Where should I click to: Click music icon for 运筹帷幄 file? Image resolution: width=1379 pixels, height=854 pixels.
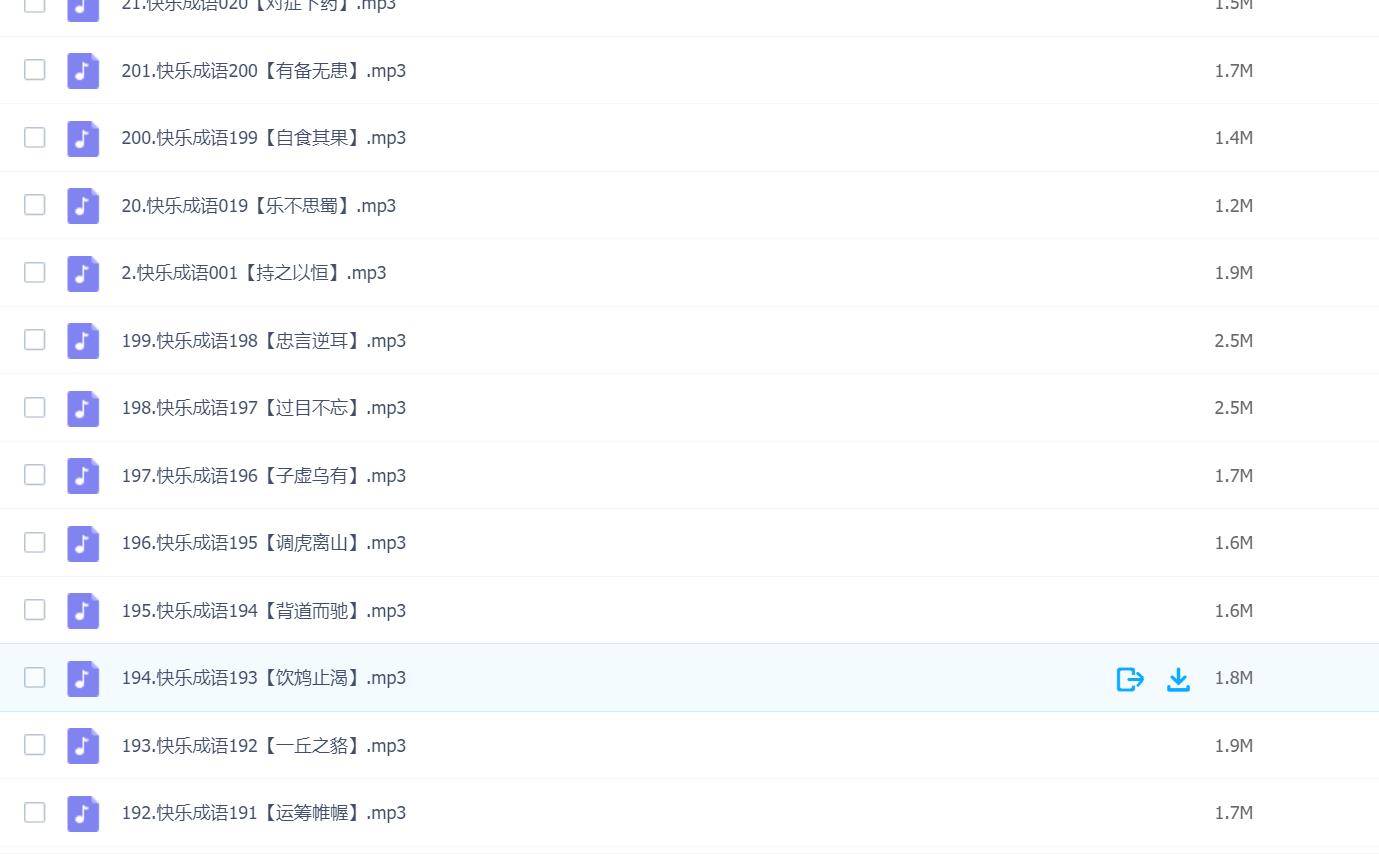pos(83,813)
